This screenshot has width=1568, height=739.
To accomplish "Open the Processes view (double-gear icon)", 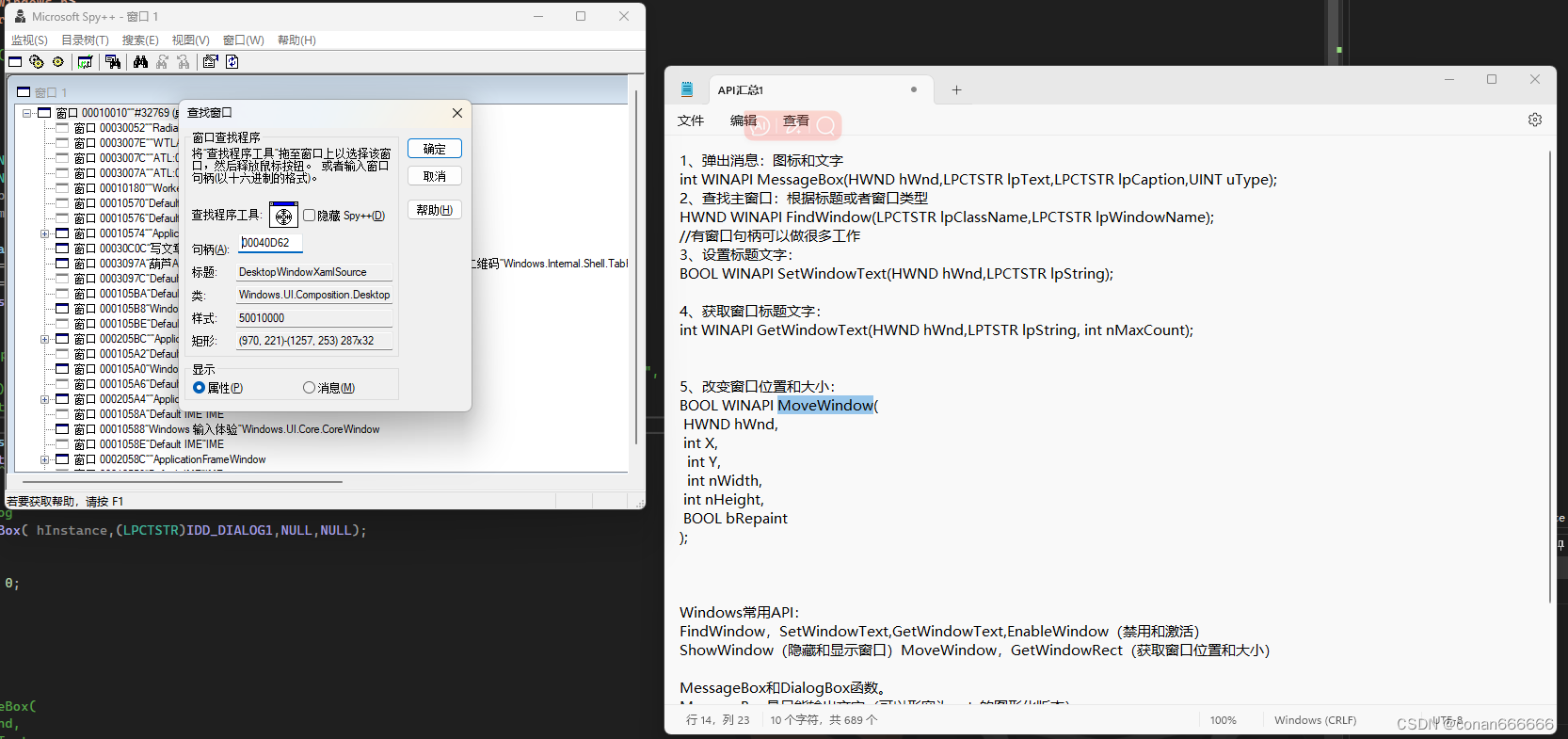I will (x=37, y=62).
